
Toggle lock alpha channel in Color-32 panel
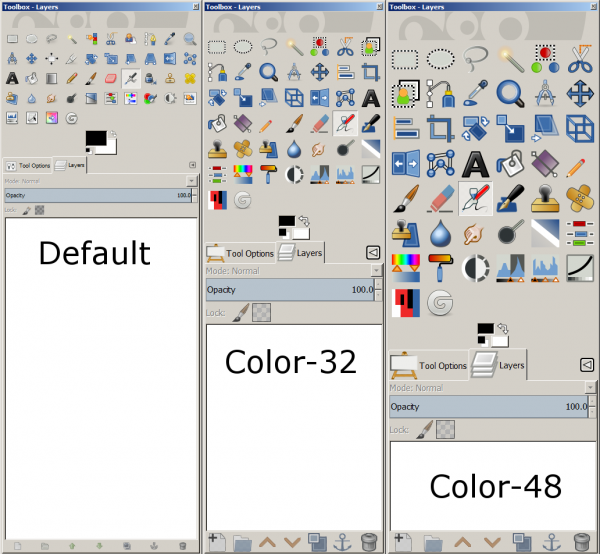click(262, 313)
